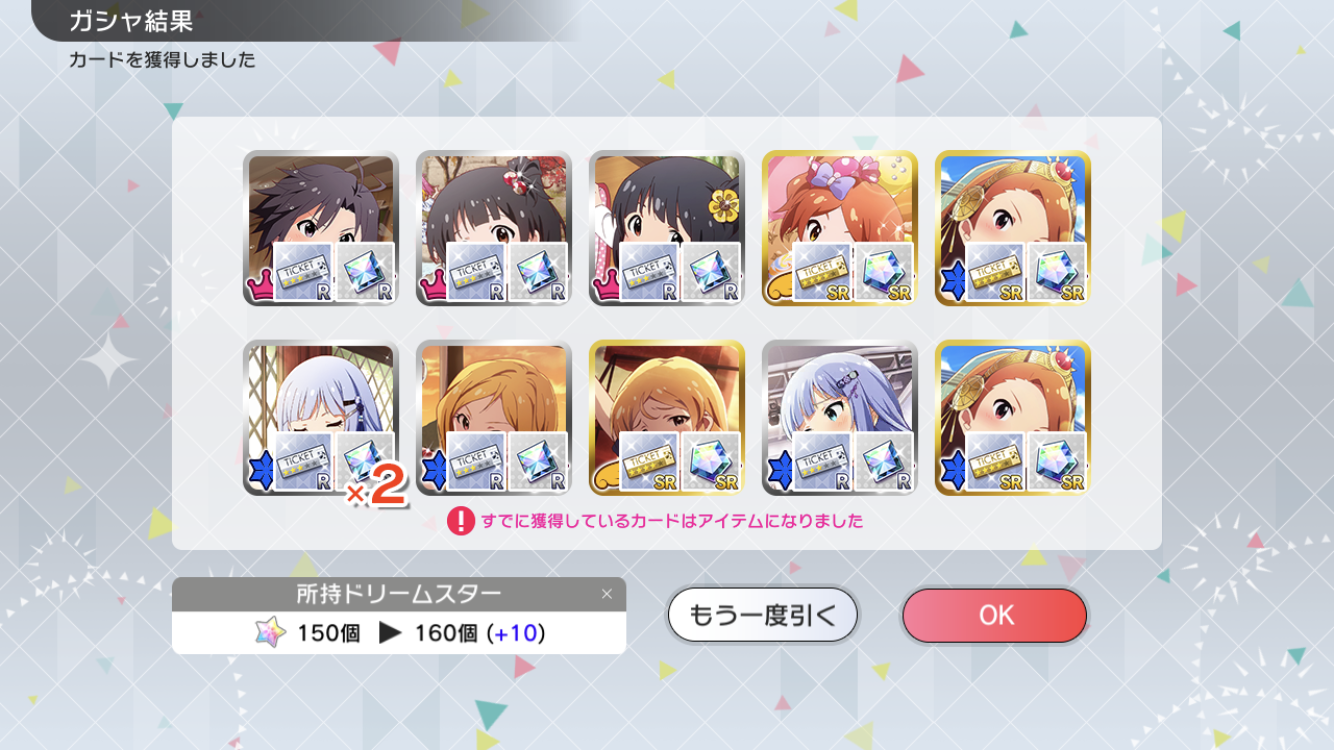This screenshot has height=750, width=1334.
Task: Tap the pink crown icon on first card
Action: (260, 289)
